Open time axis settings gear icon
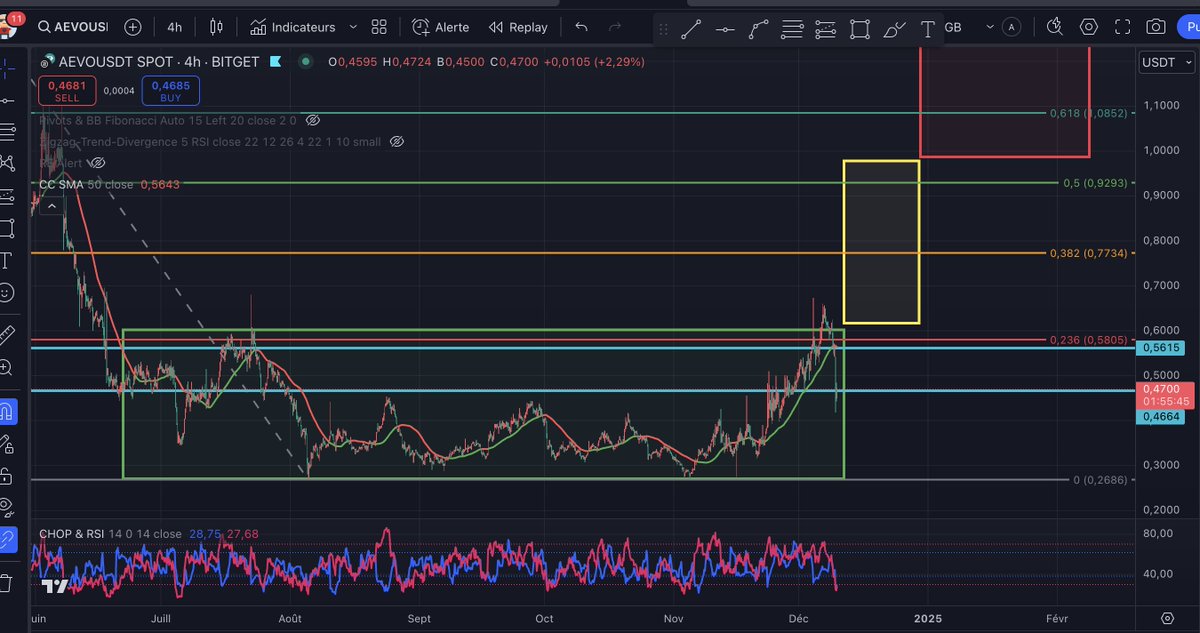The width and height of the screenshot is (1200, 633). coord(1166,619)
